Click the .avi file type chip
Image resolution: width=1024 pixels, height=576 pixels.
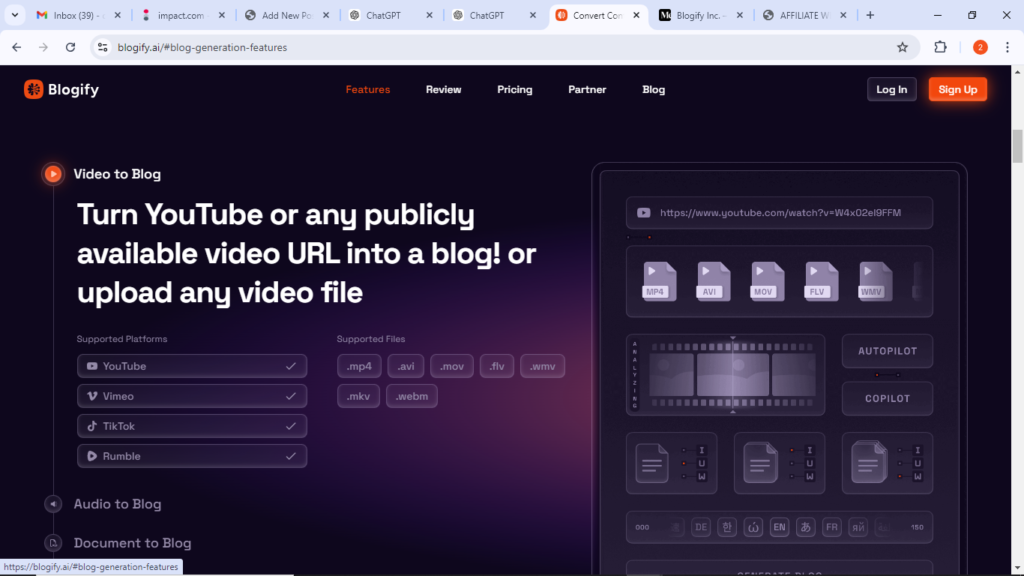pyautogui.click(x=406, y=366)
